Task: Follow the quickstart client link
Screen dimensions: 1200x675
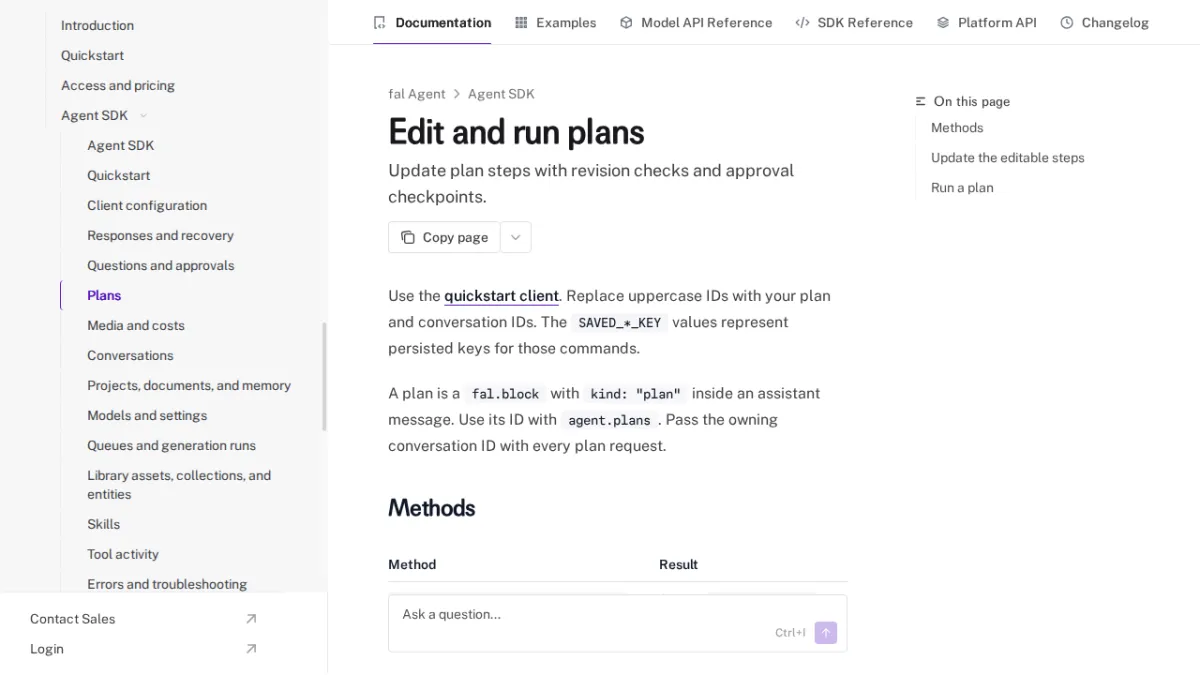Action: click(501, 296)
